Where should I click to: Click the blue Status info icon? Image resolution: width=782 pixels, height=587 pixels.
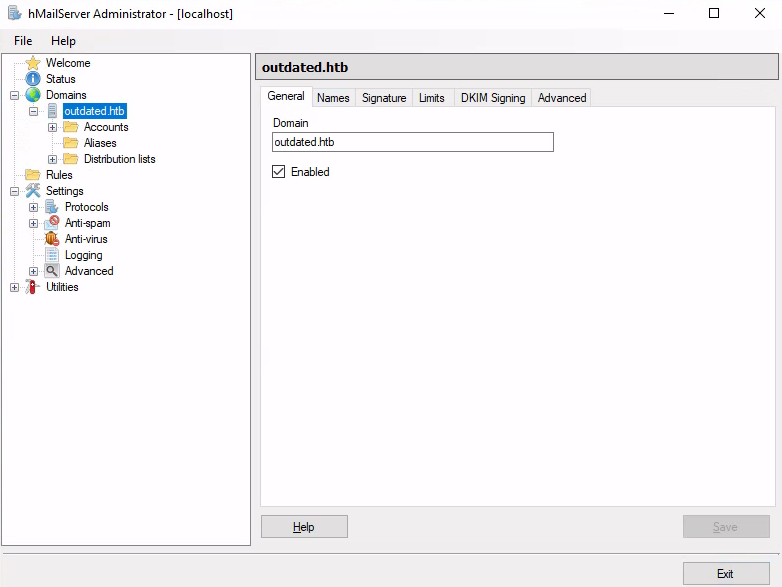(x=33, y=79)
